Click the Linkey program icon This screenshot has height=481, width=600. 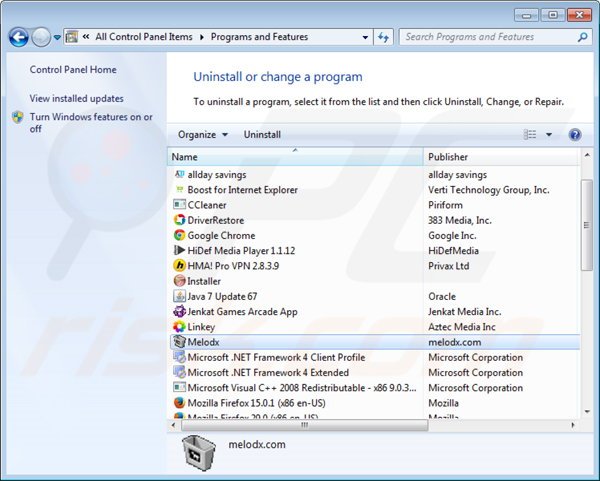coord(179,327)
